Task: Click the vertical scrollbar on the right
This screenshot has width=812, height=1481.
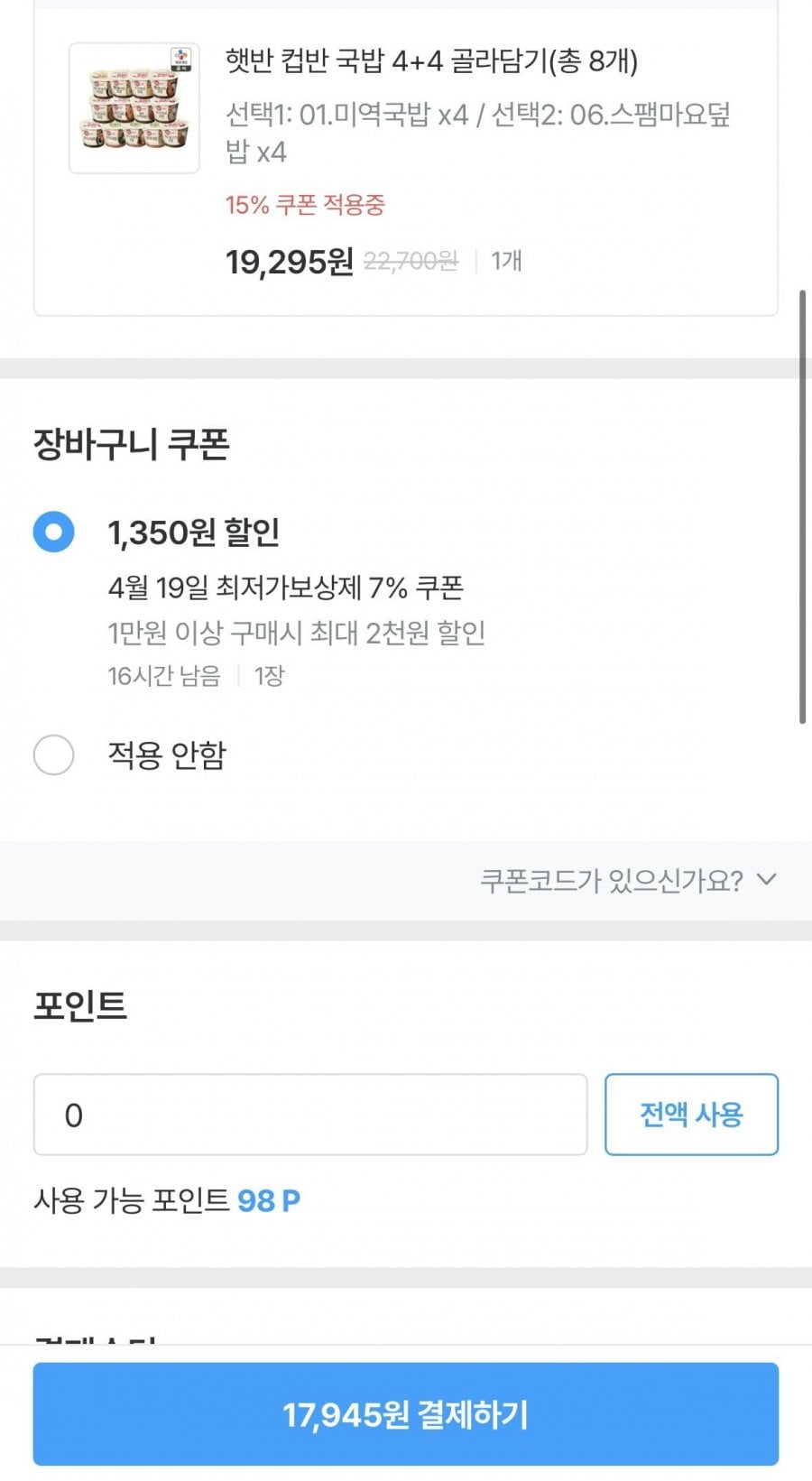Action: click(802, 505)
